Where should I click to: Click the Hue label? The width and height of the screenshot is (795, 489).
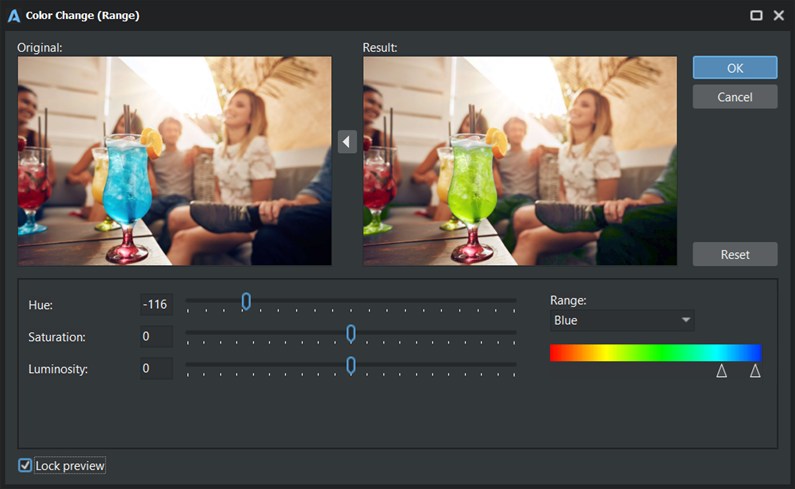point(41,305)
